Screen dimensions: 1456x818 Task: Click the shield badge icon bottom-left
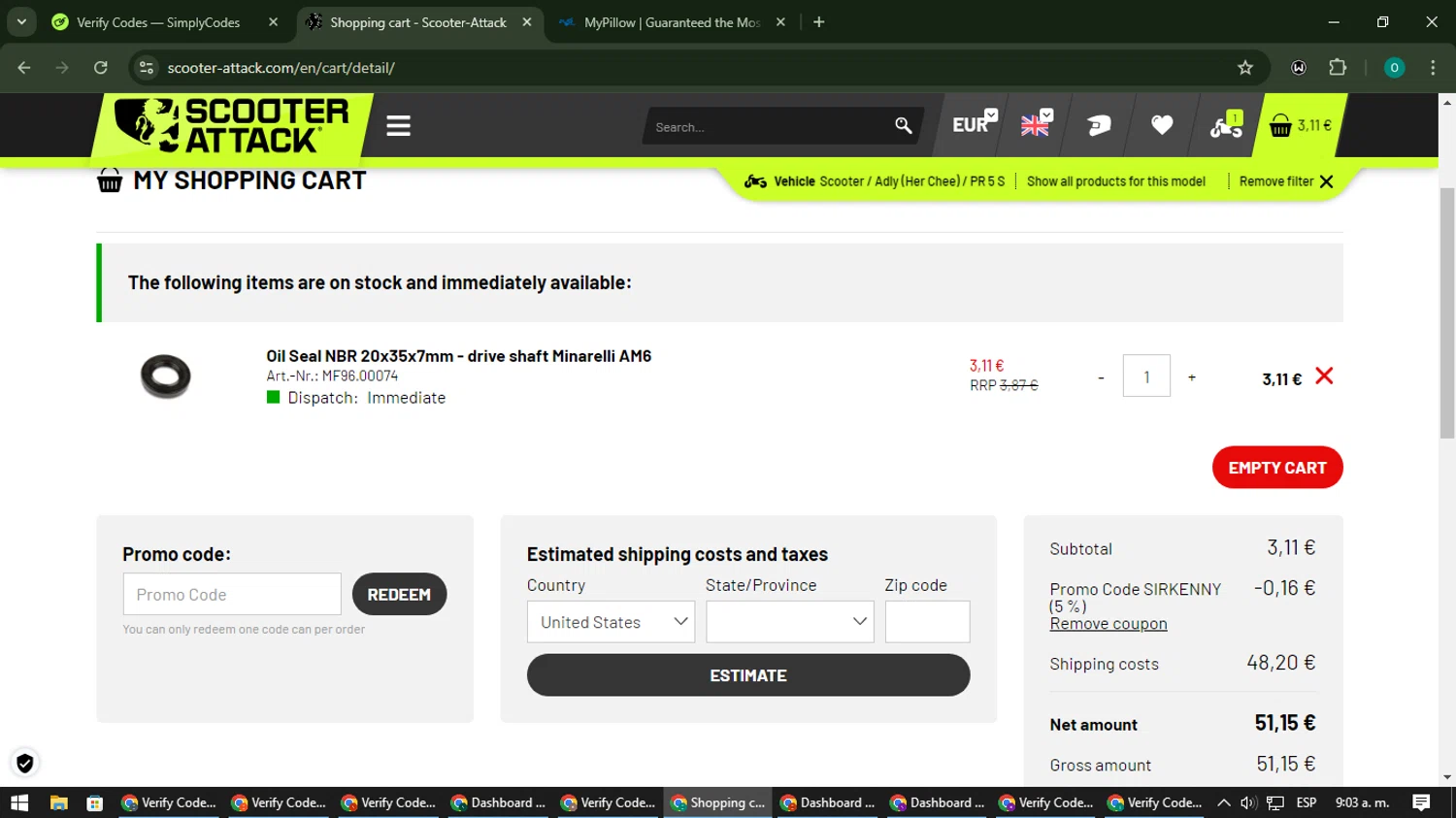(x=25, y=763)
